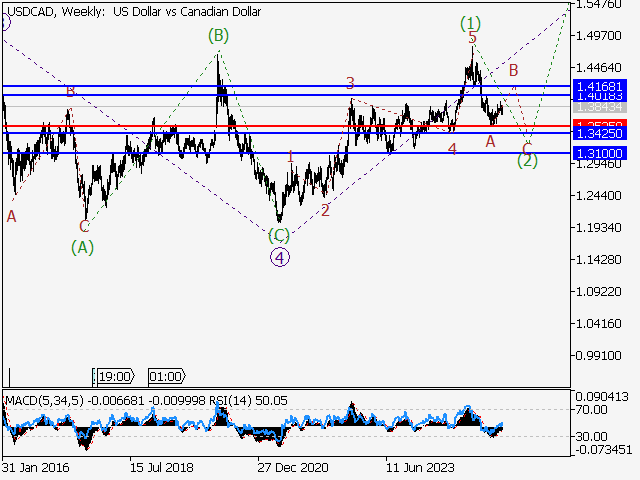Viewport: 640px width, 480px height.
Task: Click the green (C) wave label
Action: [280, 235]
